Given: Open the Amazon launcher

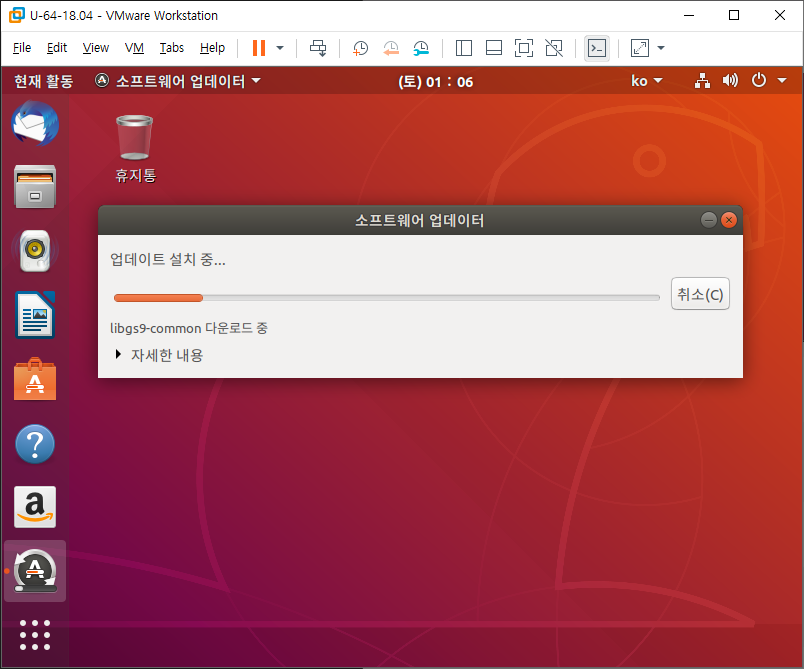Looking at the screenshot, I should (35, 507).
